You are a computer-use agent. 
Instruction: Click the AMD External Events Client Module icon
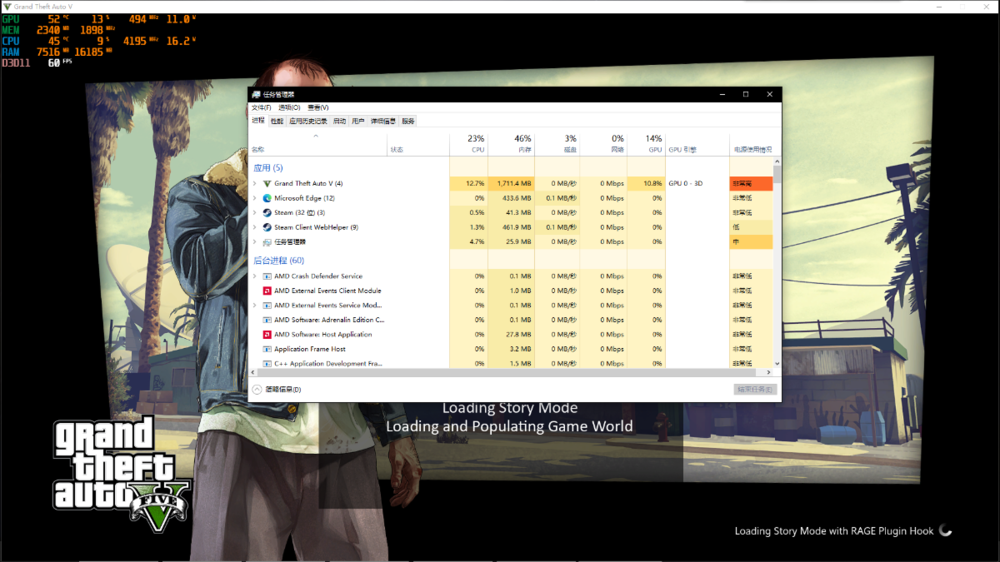pos(267,291)
